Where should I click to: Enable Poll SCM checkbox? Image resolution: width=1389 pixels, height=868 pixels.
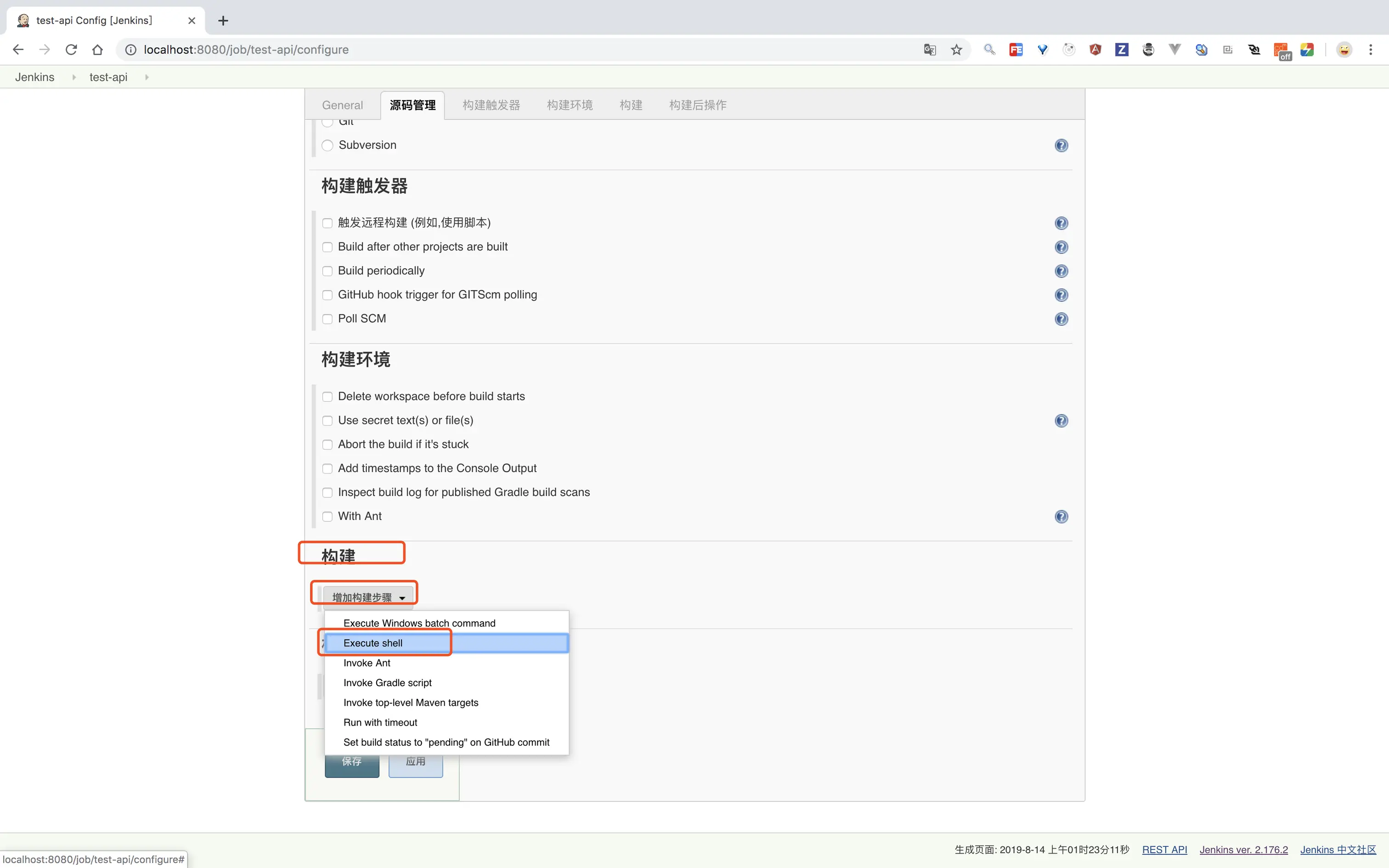click(x=327, y=319)
